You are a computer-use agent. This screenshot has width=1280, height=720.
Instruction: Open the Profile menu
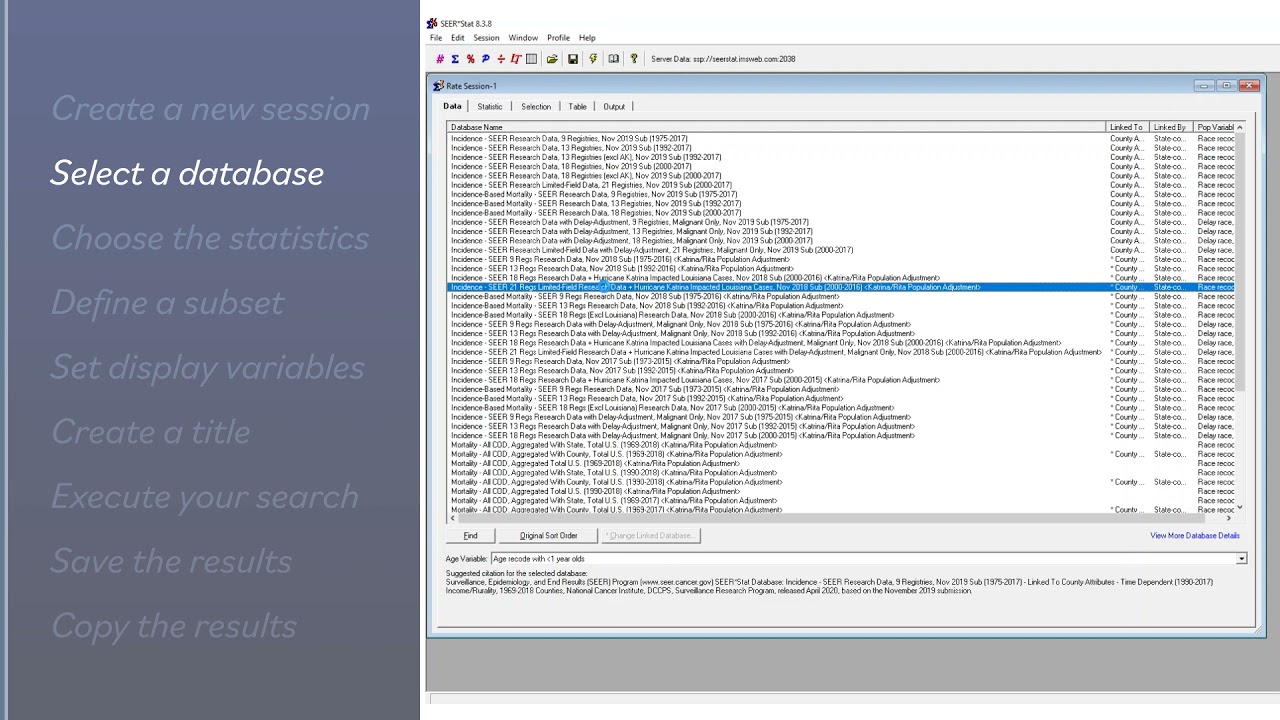pyautogui.click(x=558, y=38)
